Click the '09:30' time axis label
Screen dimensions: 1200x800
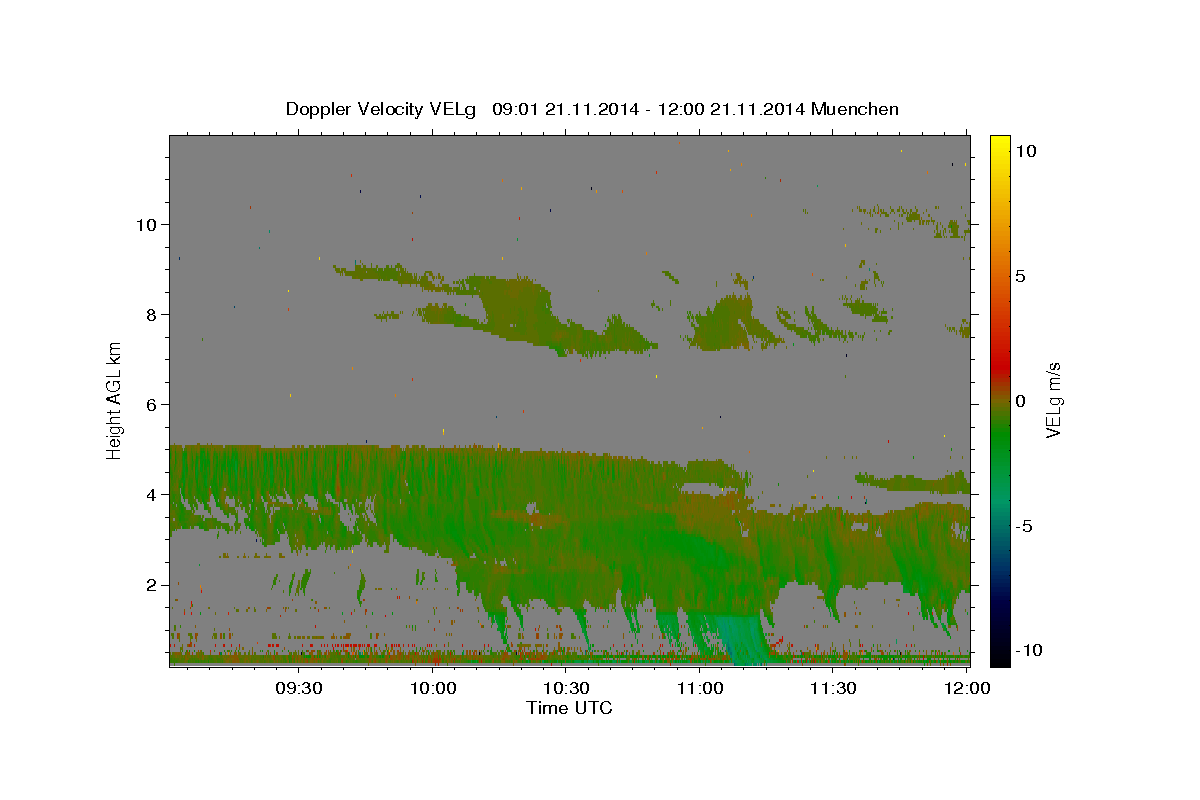[x=298, y=688]
